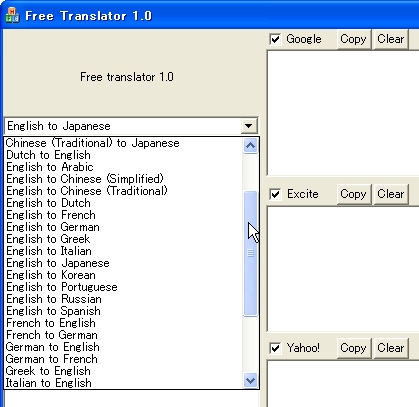
Task: Click the dropdown list scrollbar thumb
Action: pos(250,253)
